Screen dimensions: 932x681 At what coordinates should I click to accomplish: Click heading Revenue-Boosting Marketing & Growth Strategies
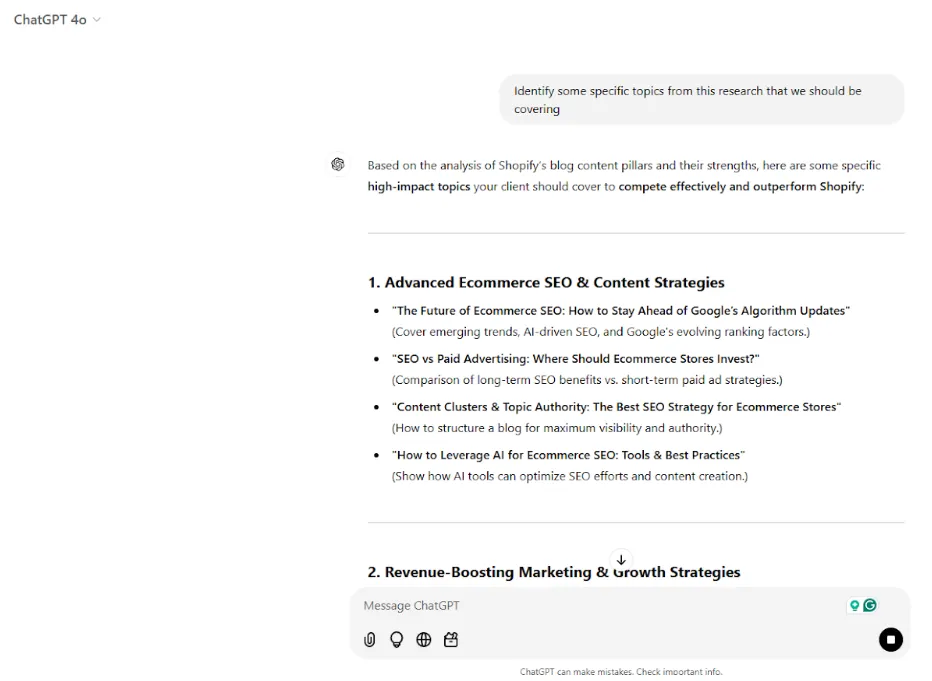[554, 572]
